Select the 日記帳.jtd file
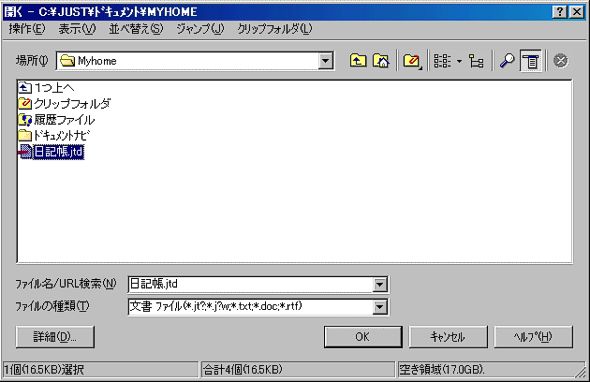 [x=51, y=152]
